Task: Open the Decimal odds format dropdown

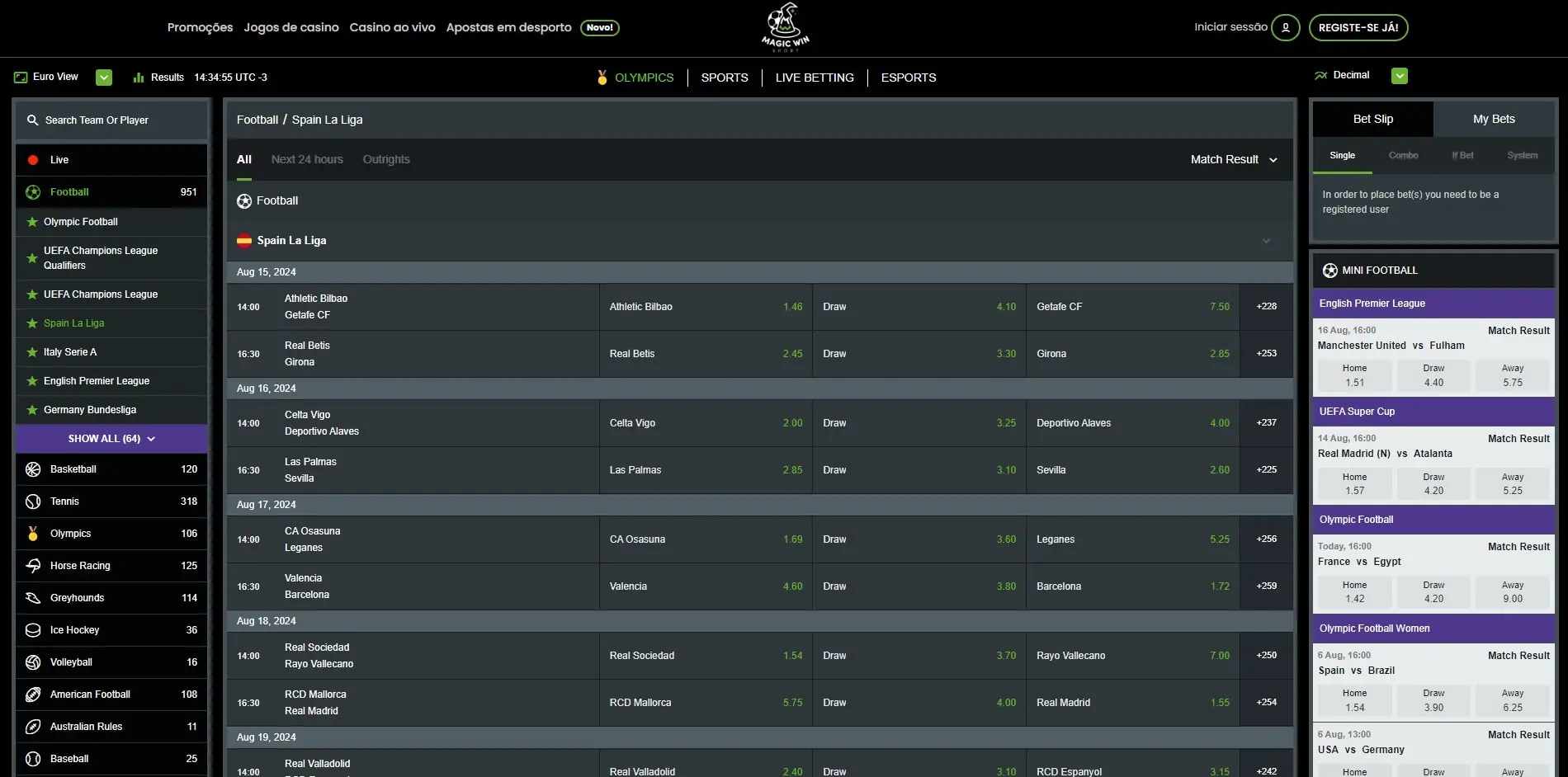Action: [1399, 76]
